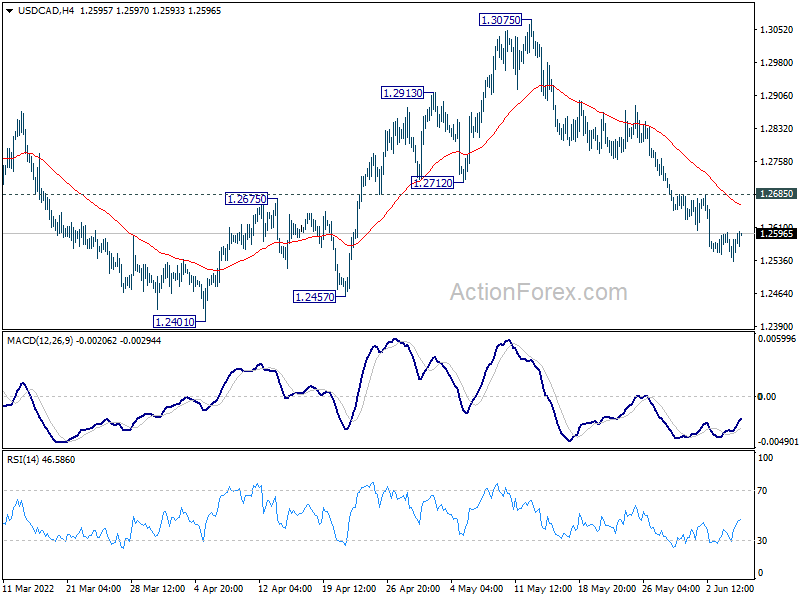Open the chart menu triangle beside USDCAD,H4

(x=10, y=11)
